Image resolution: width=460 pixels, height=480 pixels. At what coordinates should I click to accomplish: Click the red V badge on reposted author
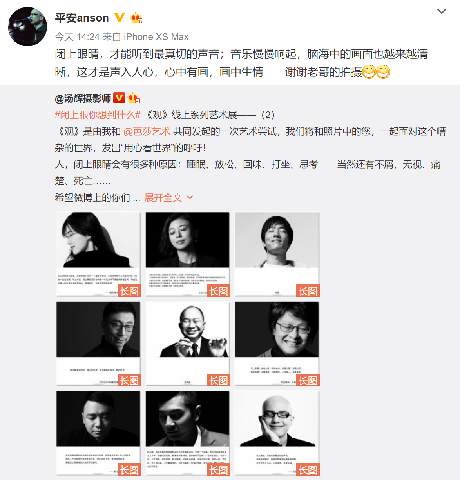pos(119,98)
